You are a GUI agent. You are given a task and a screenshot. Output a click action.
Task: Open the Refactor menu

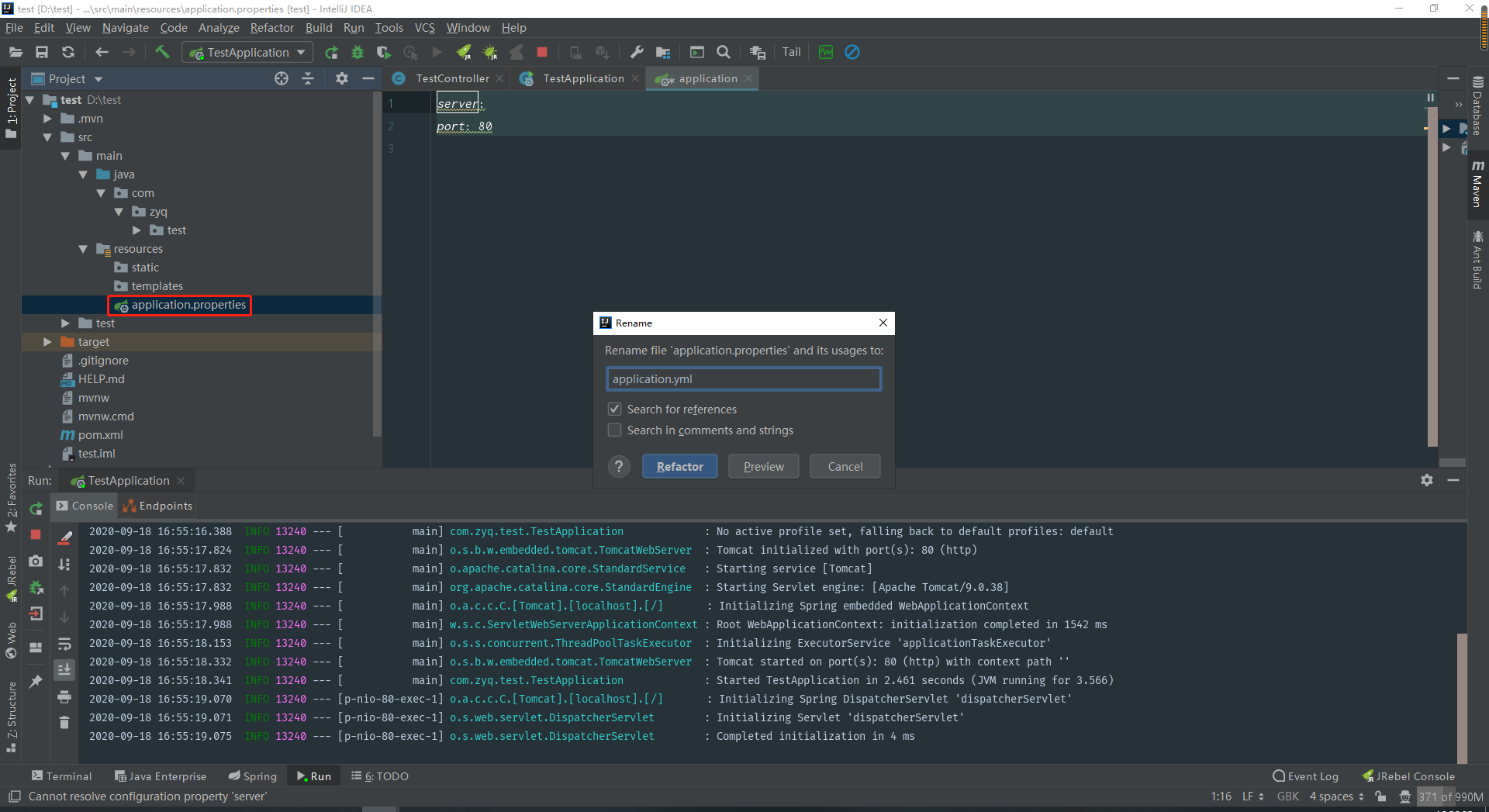[x=271, y=28]
